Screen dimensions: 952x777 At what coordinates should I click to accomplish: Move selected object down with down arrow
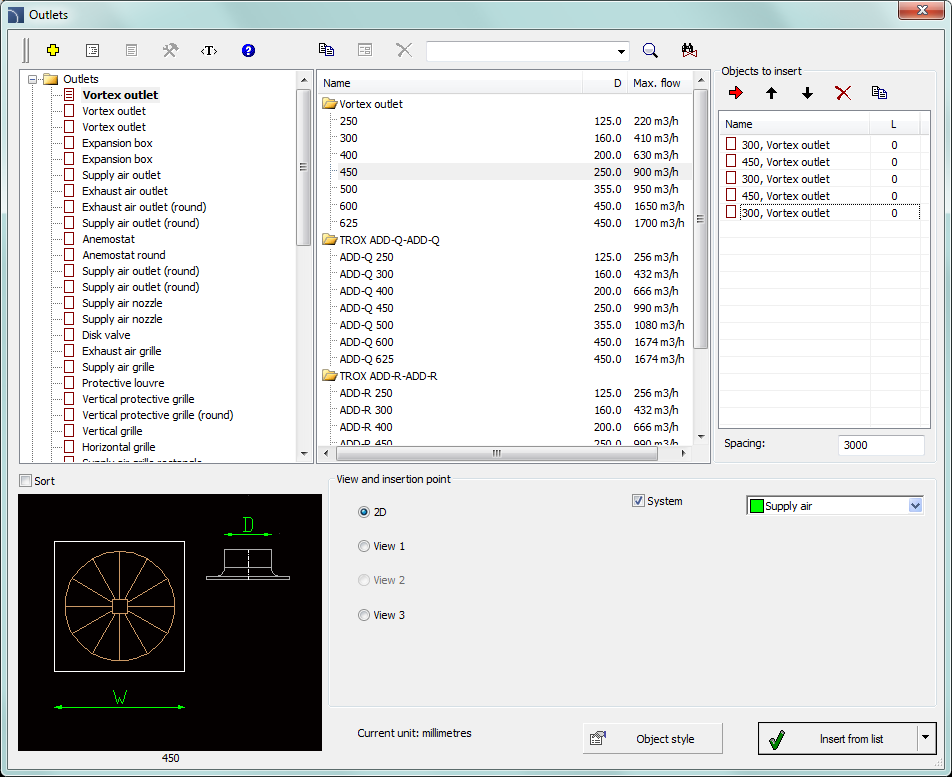tap(807, 93)
